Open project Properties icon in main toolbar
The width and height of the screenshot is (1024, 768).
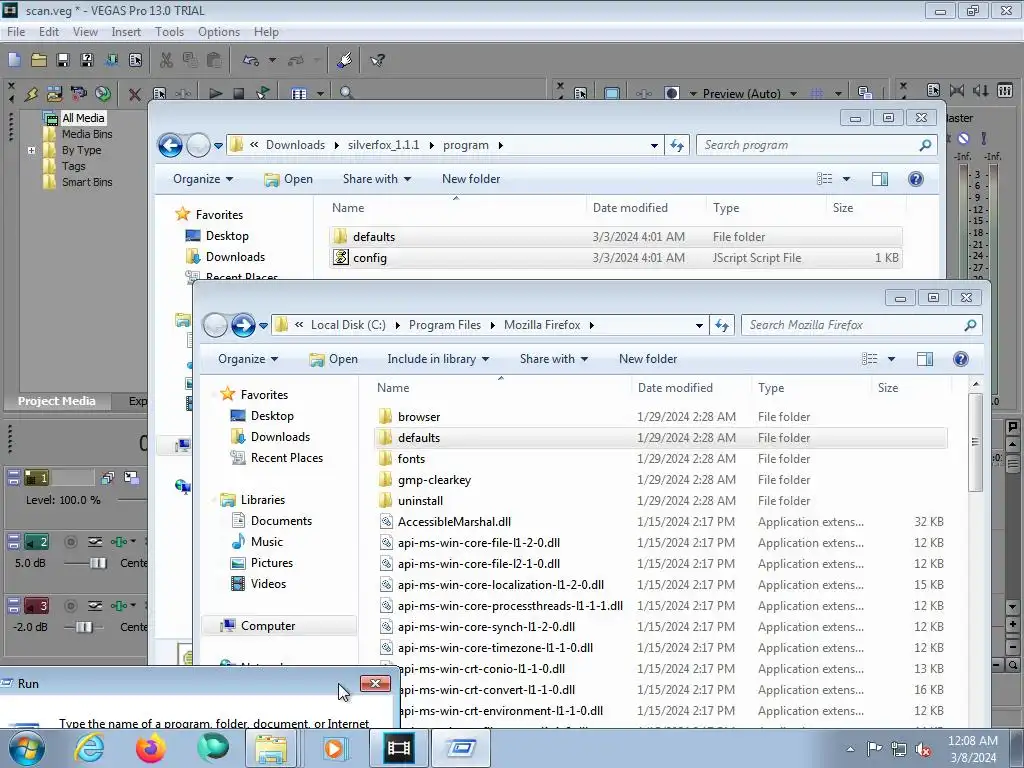135,60
